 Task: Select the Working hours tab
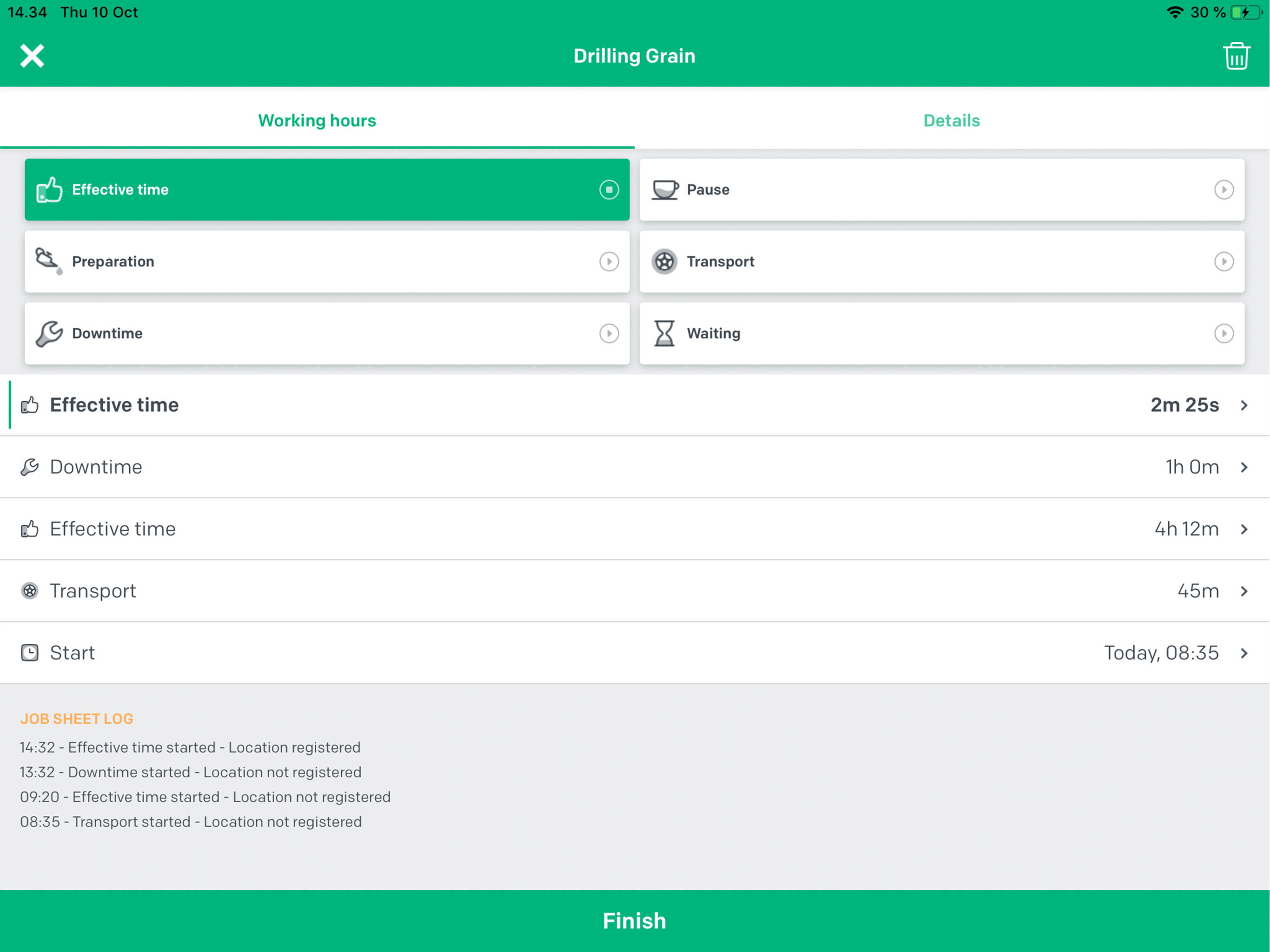pos(317,120)
